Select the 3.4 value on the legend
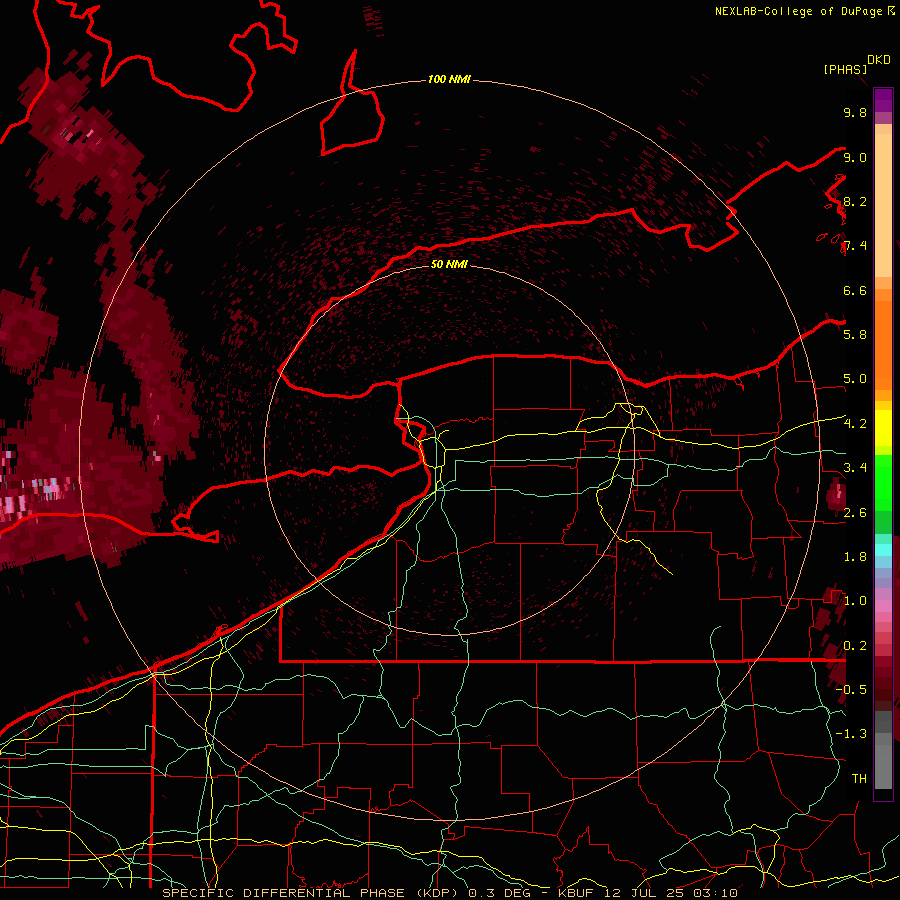The height and width of the screenshot is (900, 900). pos(855,467)
